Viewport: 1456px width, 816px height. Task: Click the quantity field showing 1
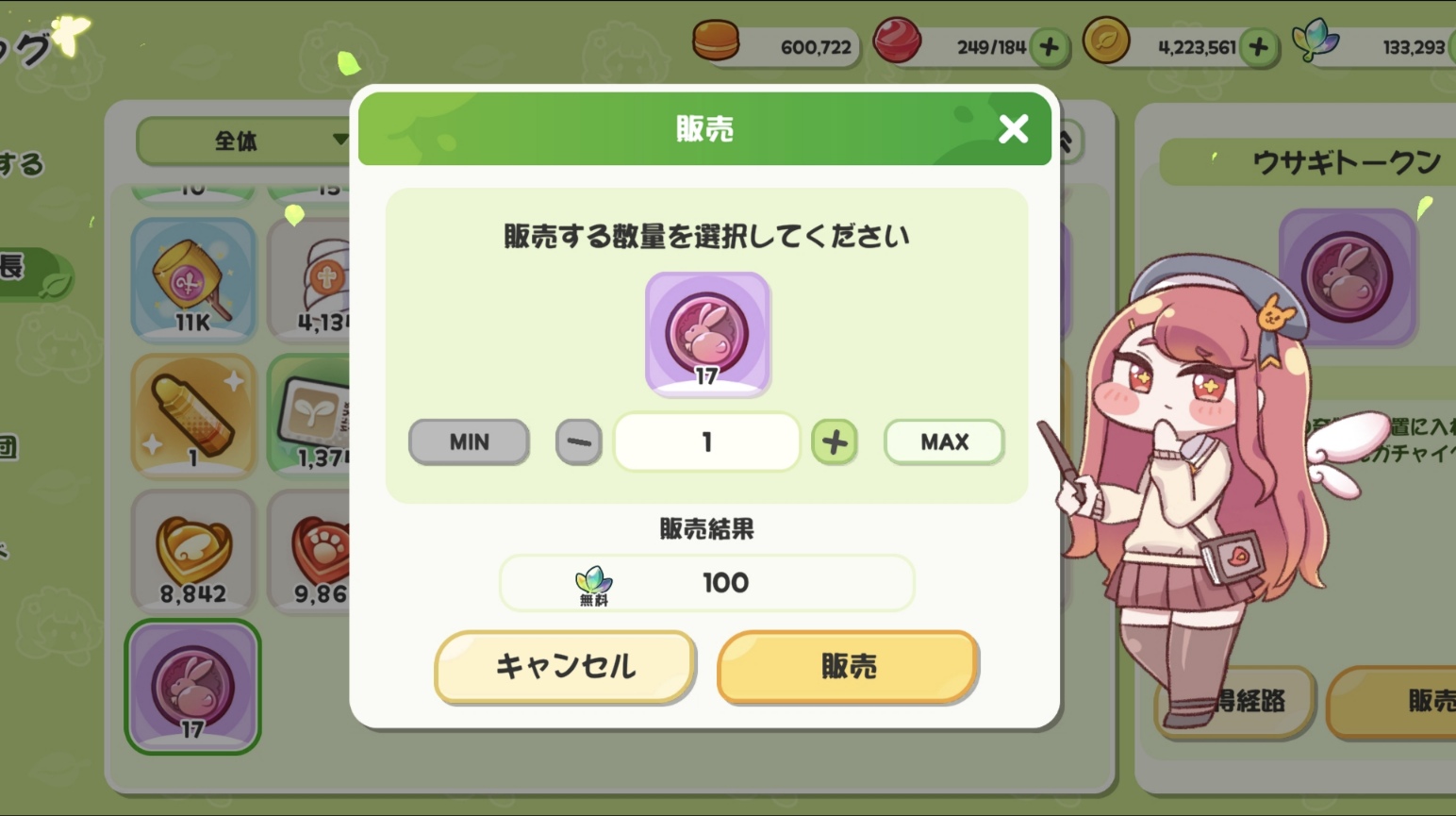(706, 441)
